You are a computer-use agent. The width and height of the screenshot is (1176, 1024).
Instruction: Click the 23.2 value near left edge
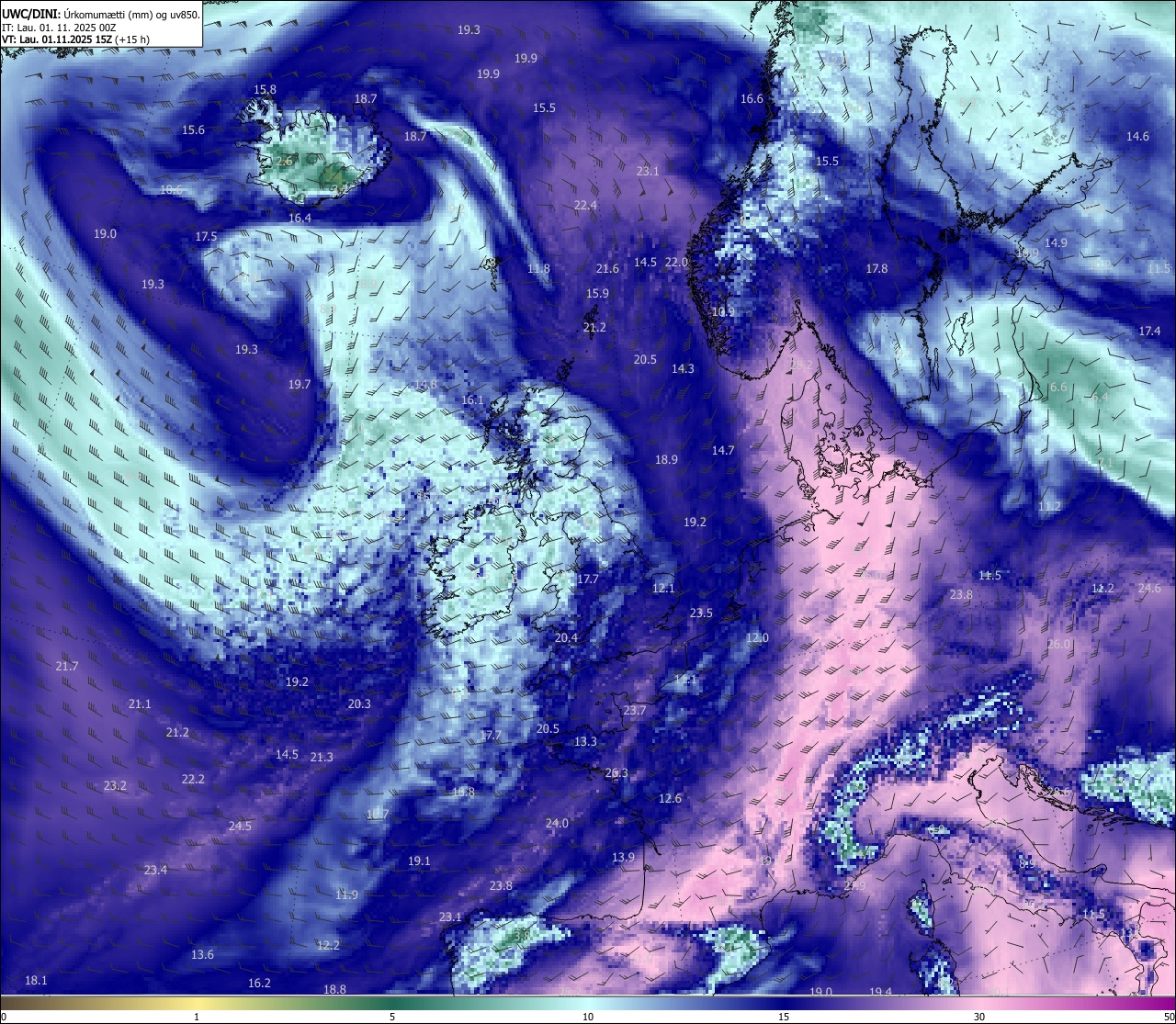pos(115,785)
